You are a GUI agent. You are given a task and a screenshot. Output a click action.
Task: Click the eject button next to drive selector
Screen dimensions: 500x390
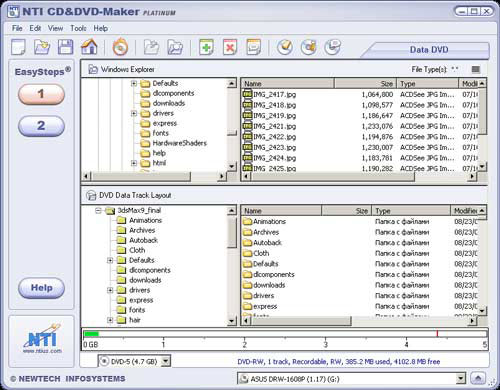[x=478, y=378]
